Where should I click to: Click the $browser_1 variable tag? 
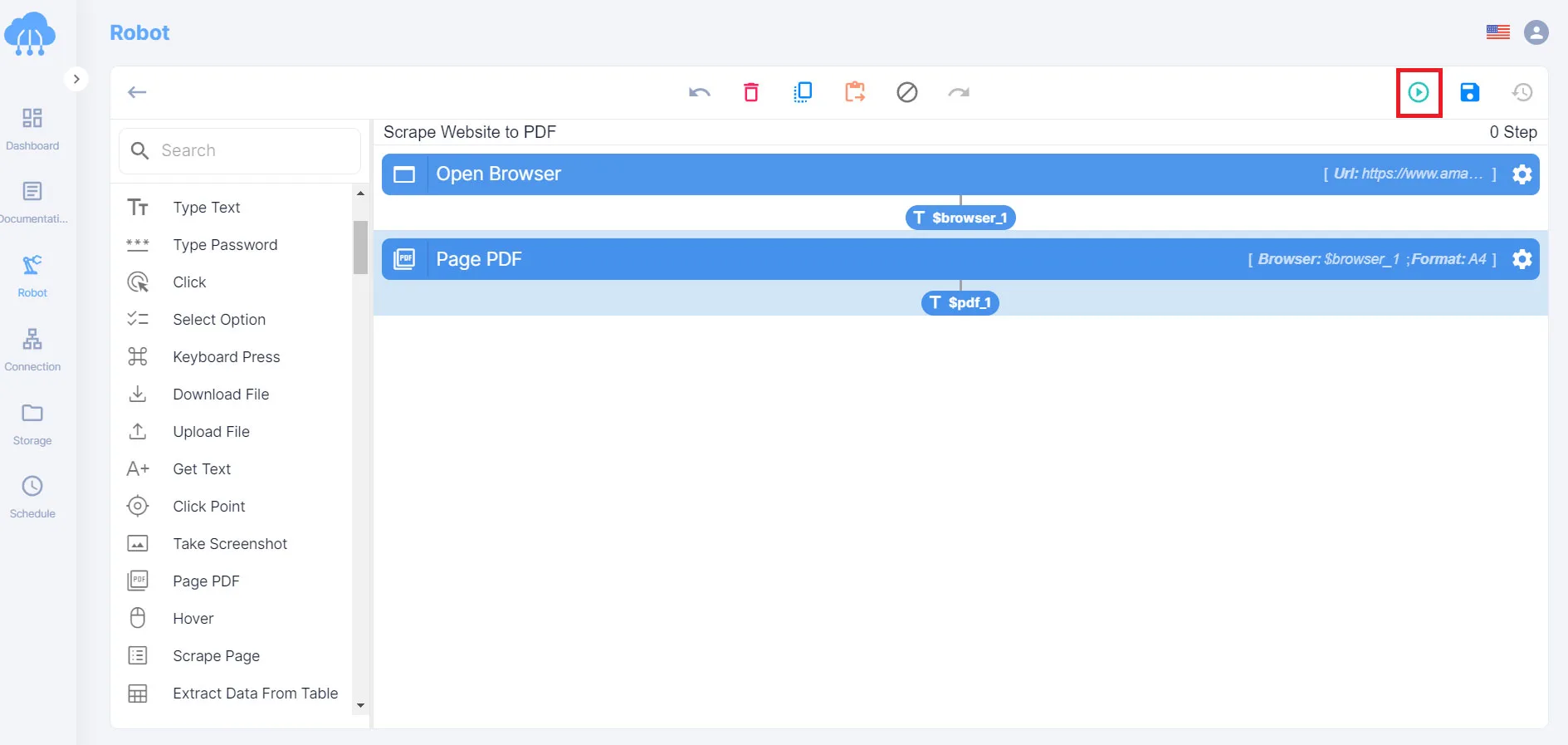click(x=960, y=218)
